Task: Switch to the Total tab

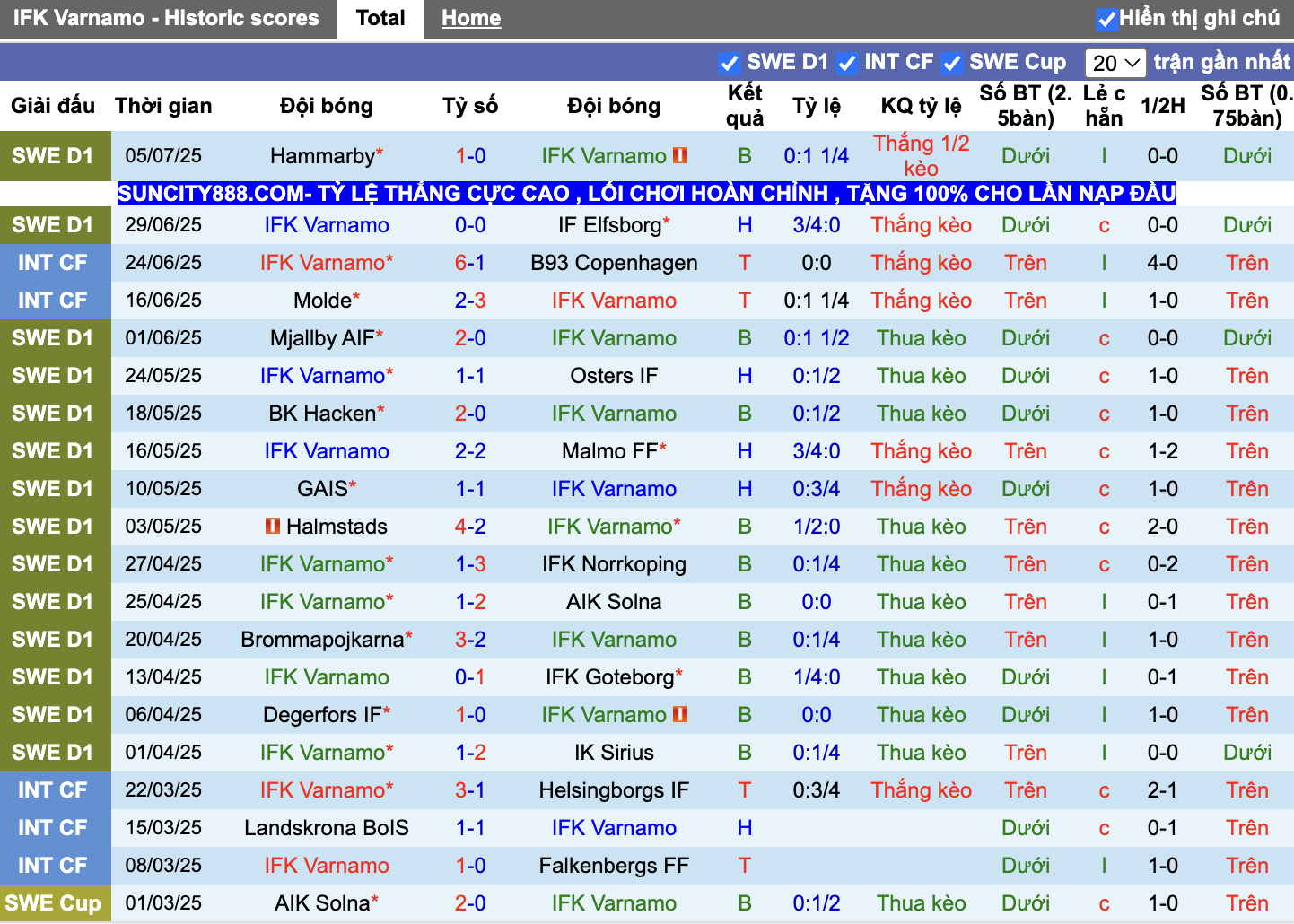Action: 380,19
